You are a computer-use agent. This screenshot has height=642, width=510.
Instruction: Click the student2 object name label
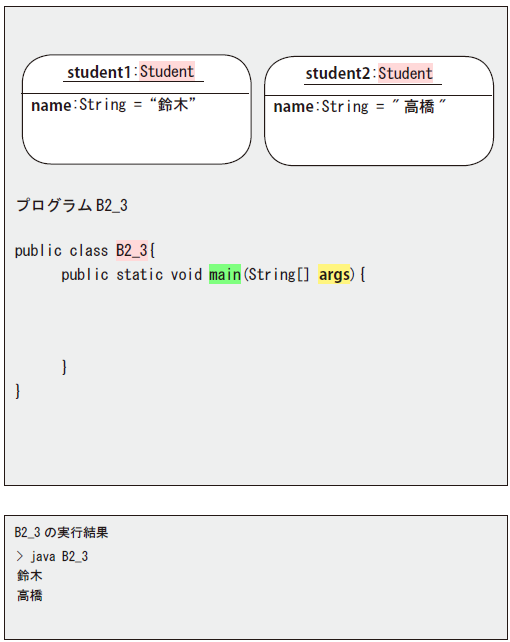[337, 74]
